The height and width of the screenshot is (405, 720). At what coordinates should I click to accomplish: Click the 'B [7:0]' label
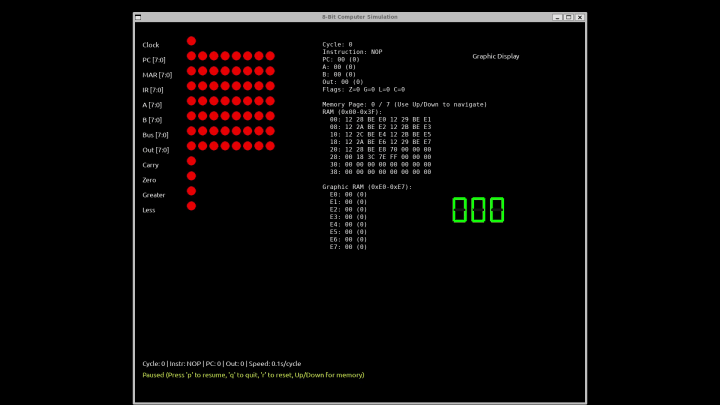pyautogui.click(x=152, y=120)
